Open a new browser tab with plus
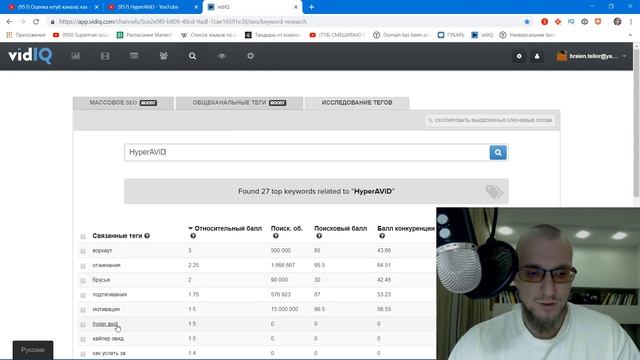Screen dimensions: 640x360 tap(311, 7)
